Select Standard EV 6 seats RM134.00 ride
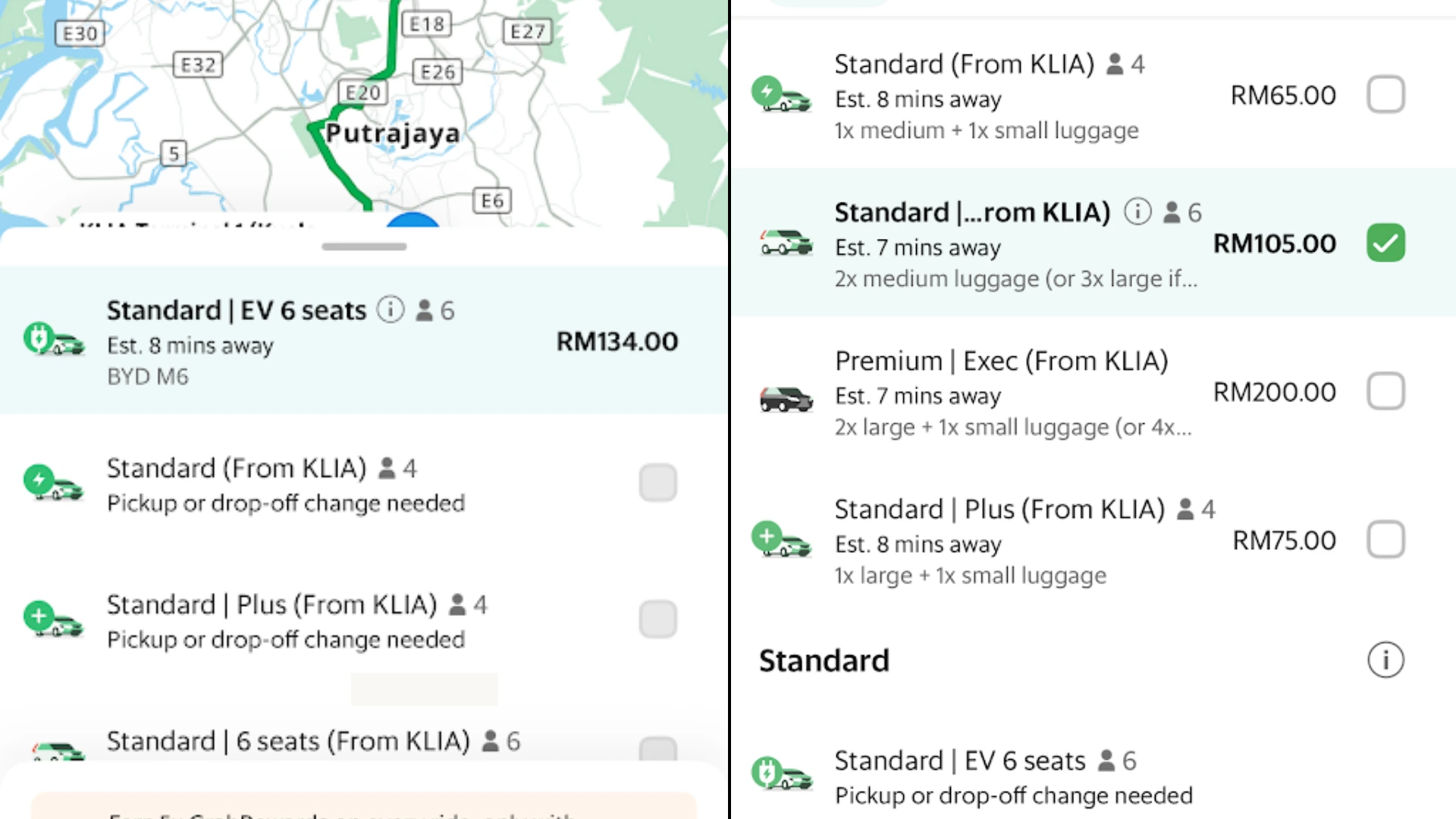This screenshot has width=1456, height=819. click(364, 340)
